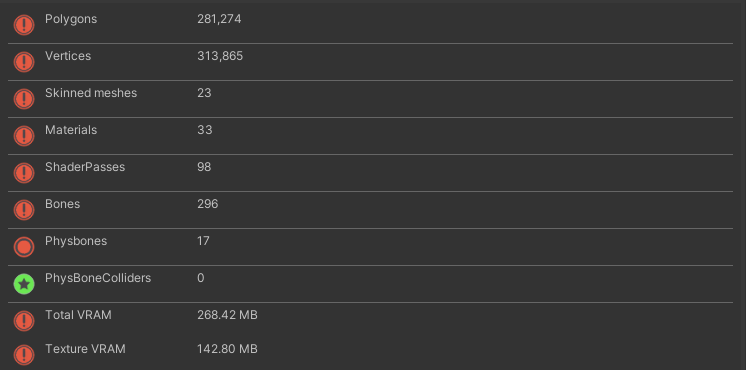Viewport: 746px width, 370px height.
Task: Click the Materials value 33
Action: tap(205, 130)
